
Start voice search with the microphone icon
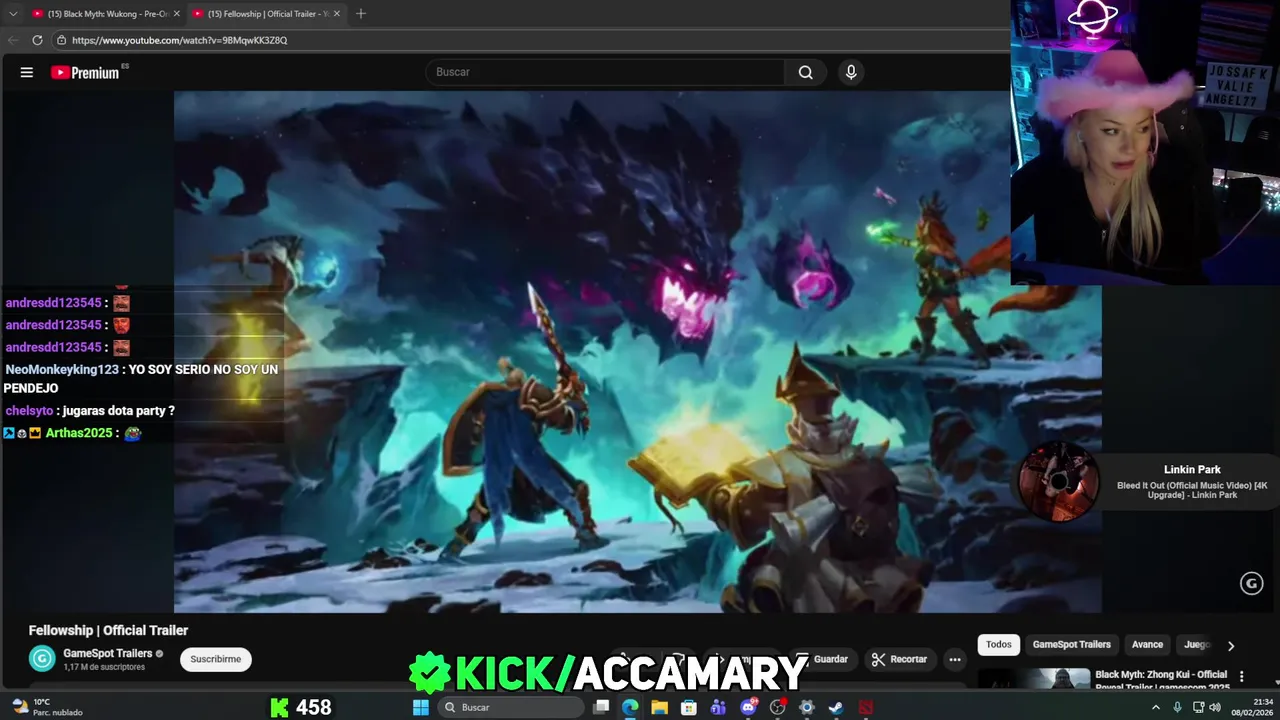[851, 72]
